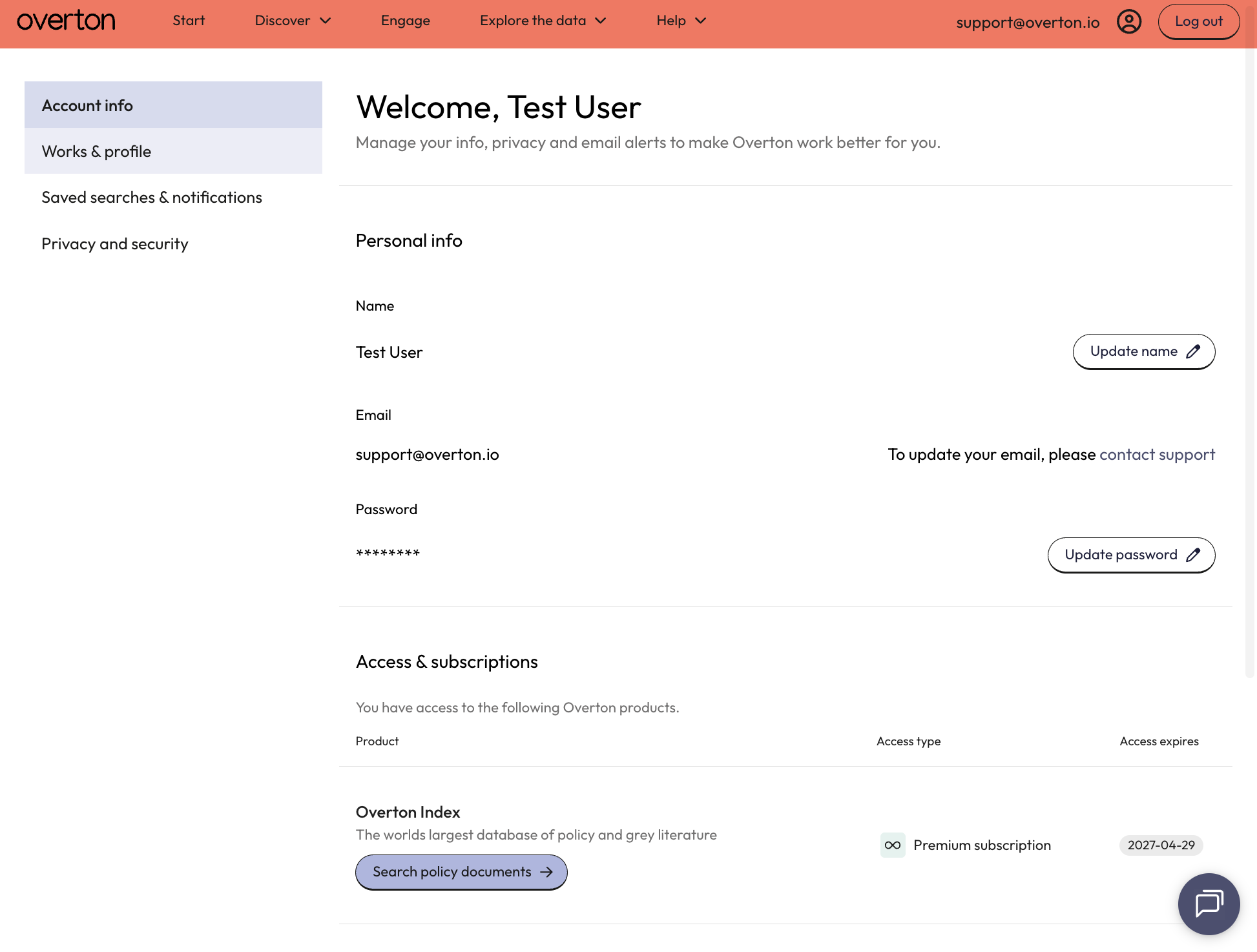This screenshot has width=1257, height=952.
Task: Expand the Help dropdown chevron
Action: pos(701,21)
